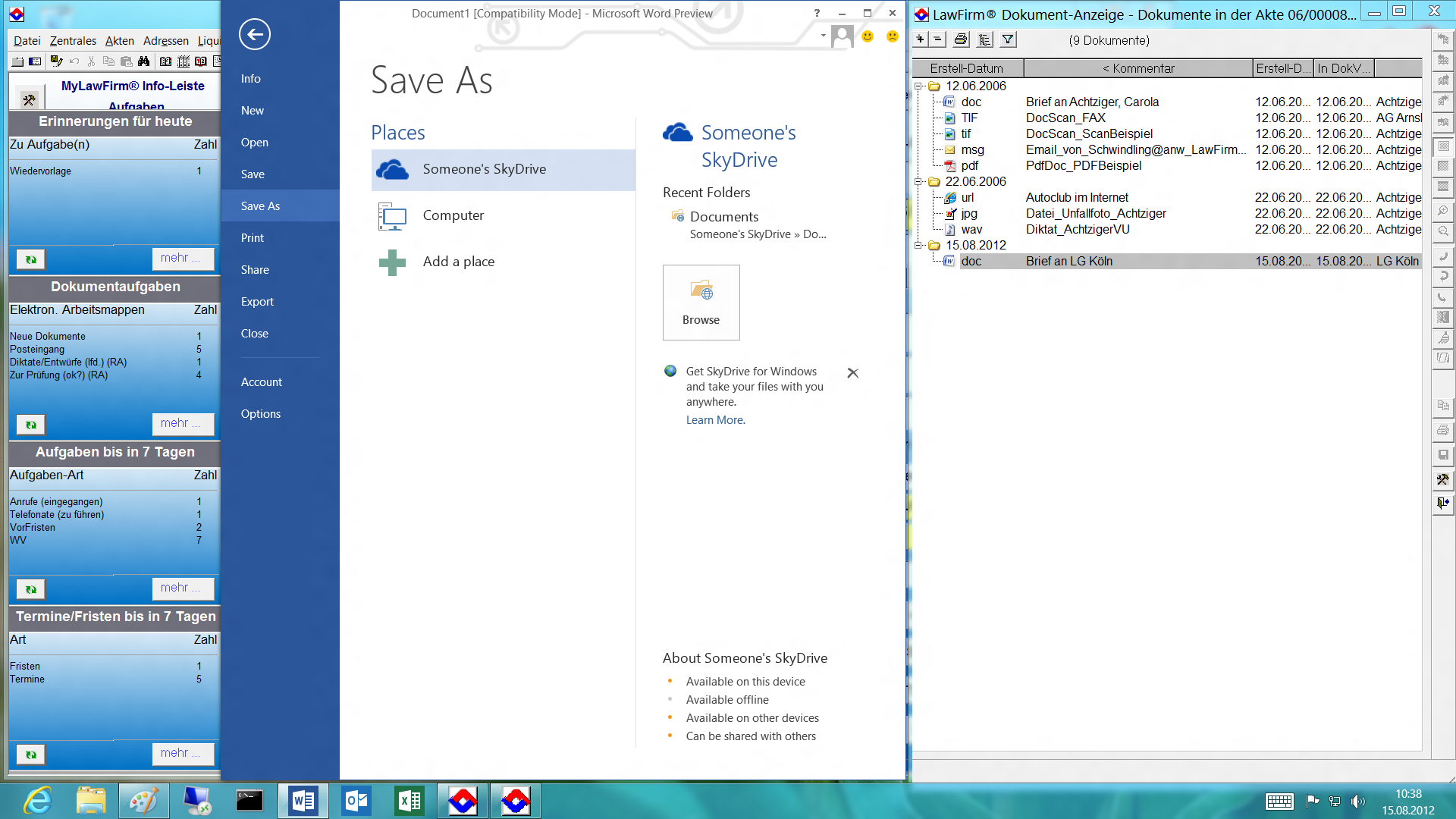Select the PdfDoc_PDFBeispiel document row
The height and width of the screenshot is (819, 1456).
point(1083,166)
